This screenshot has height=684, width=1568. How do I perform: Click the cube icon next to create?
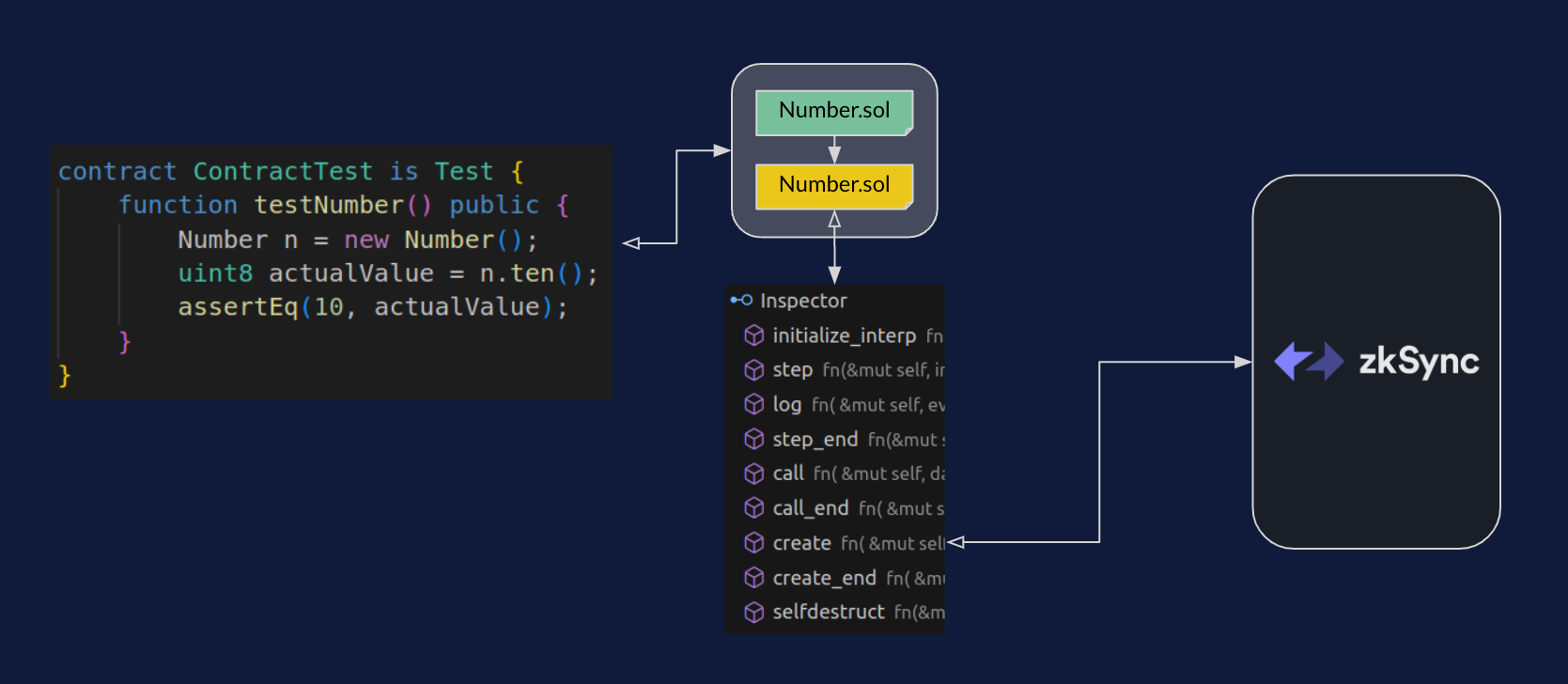pos(753,543)
